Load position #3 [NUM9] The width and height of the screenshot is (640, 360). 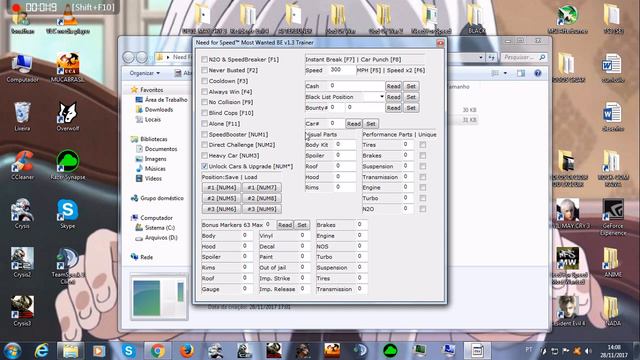(262, 209)
